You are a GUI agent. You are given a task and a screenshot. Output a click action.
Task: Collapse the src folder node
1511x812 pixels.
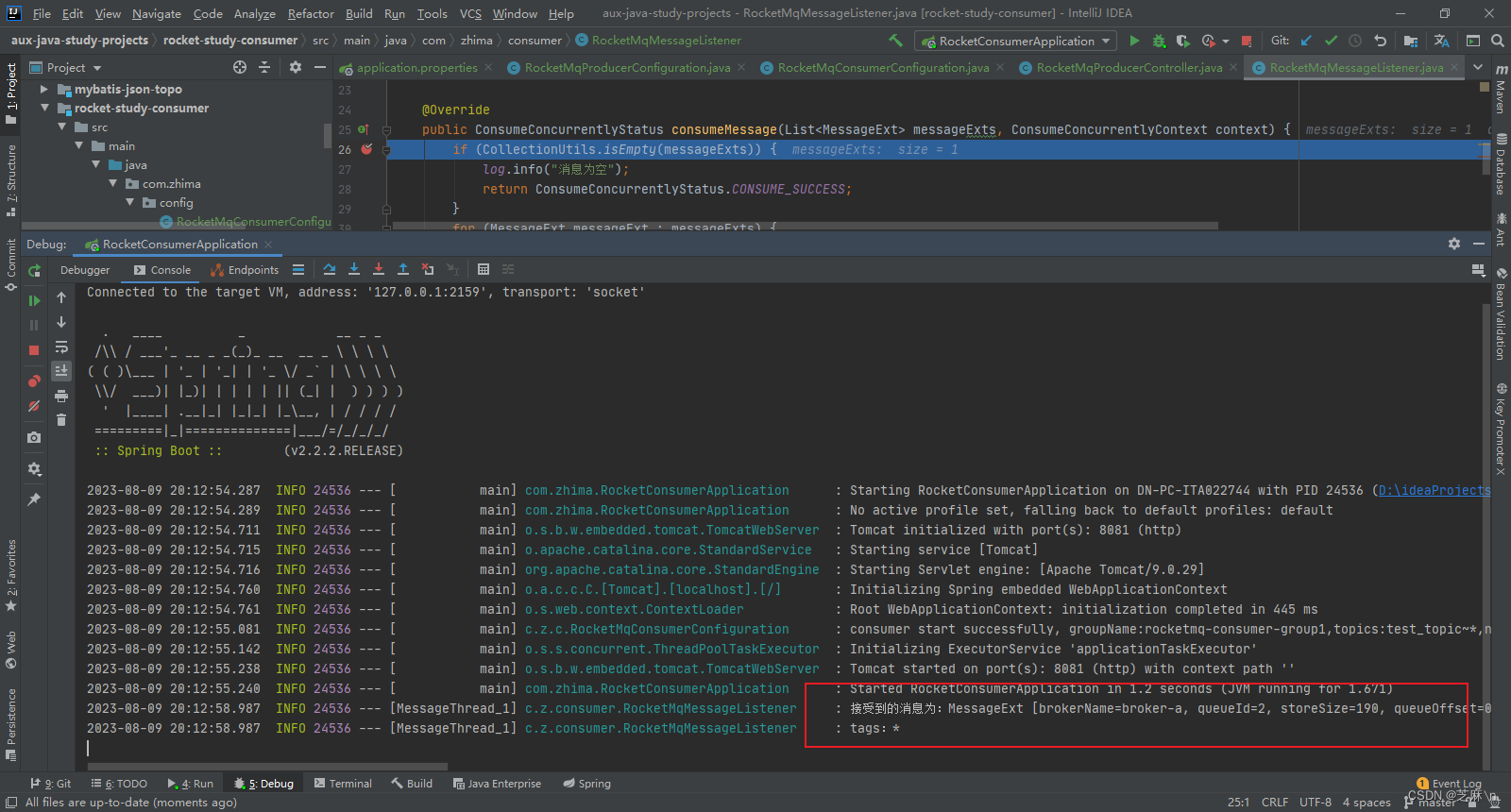(x=61, y=127)
